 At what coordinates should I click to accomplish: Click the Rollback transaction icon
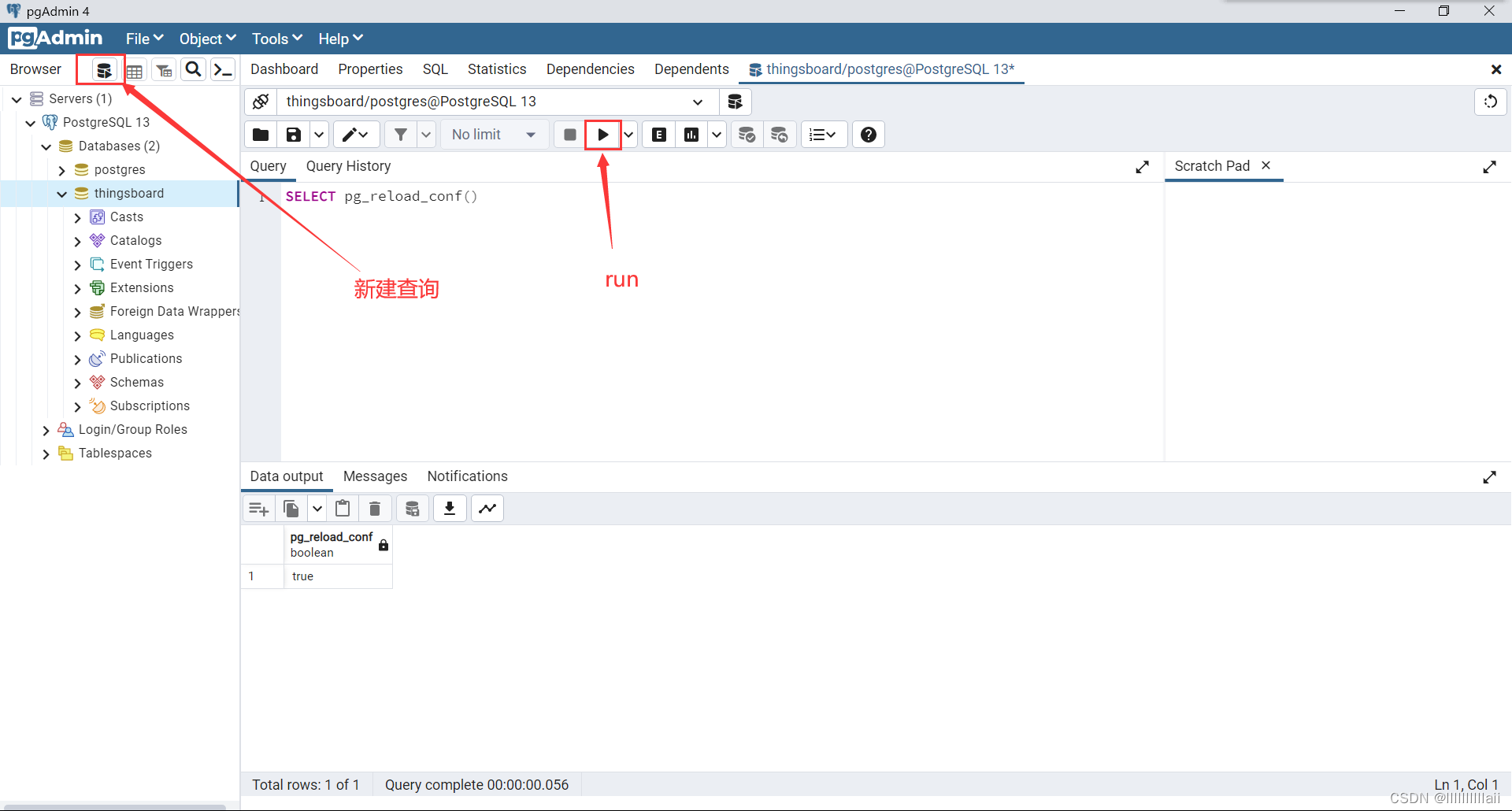coord(780,135)
